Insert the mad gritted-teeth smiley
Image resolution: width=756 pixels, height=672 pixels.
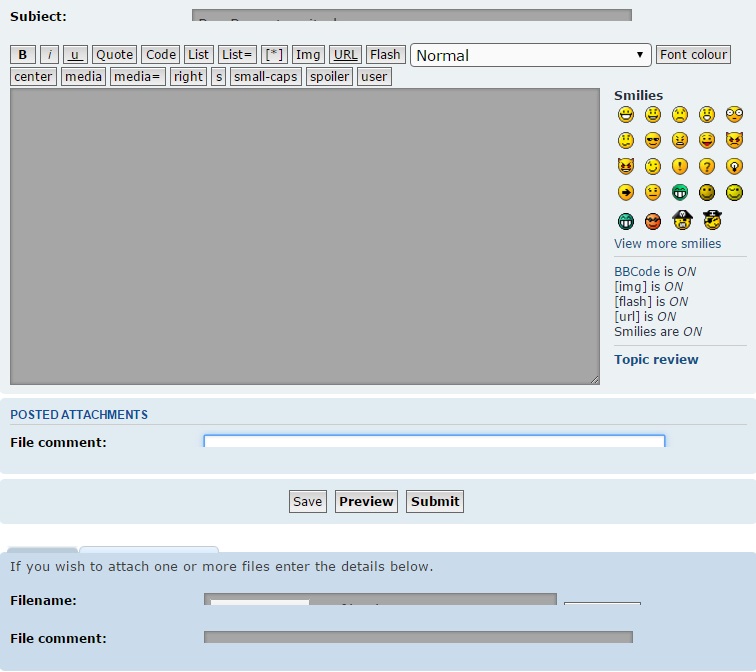tap(680, 141)
